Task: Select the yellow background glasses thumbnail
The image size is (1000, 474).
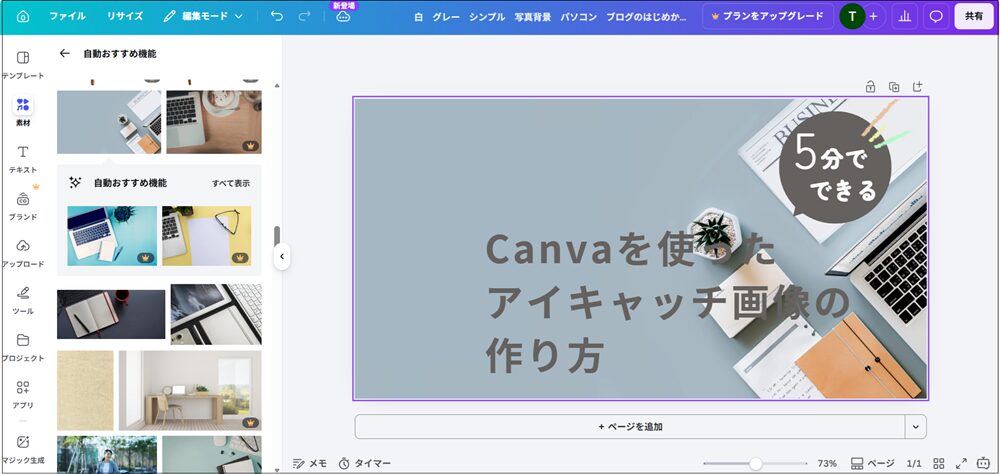Action: [207, 235]
